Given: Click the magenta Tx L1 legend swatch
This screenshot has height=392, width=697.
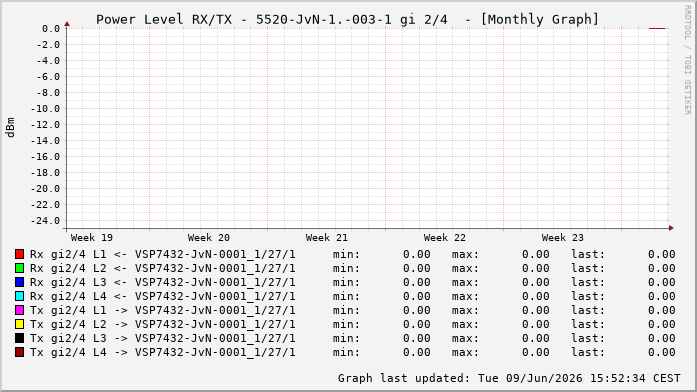Looking at the screenshot, I should click(x=19, y=310).
